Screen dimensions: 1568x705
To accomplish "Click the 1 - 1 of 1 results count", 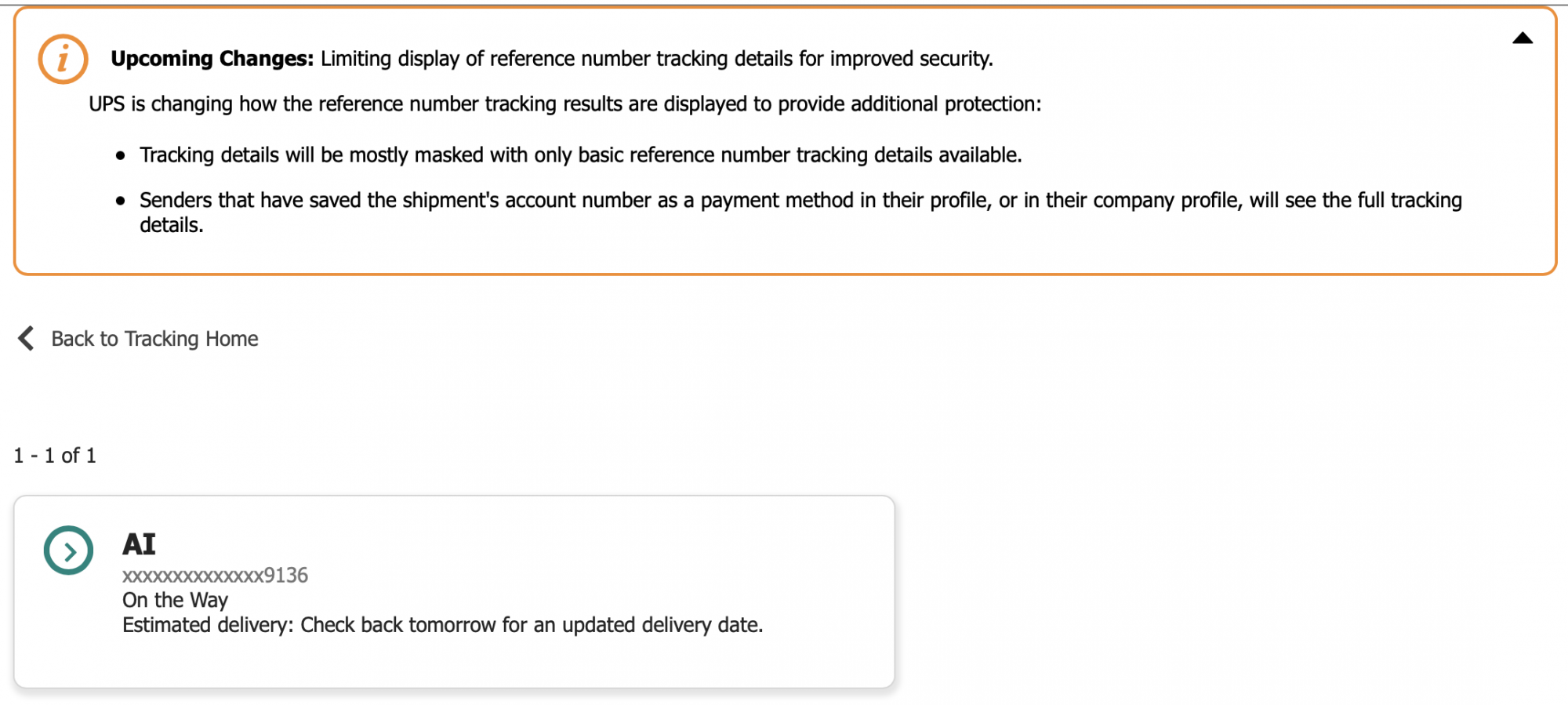I will [x=55, y=456].
